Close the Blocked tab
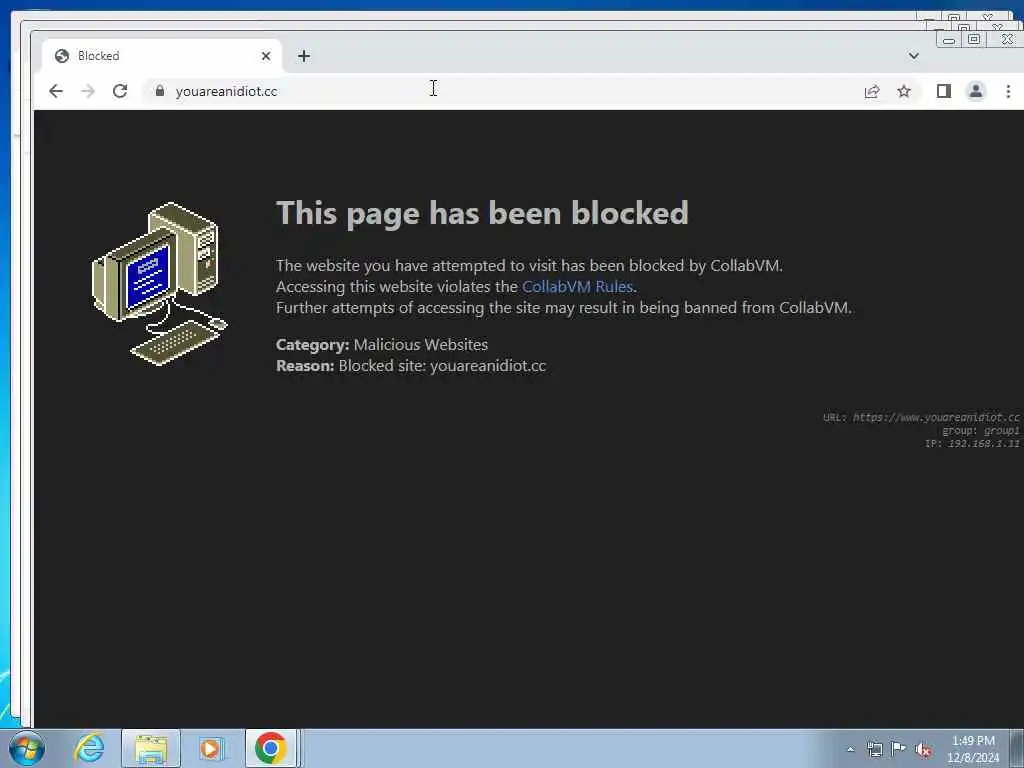The width and height of the screenshot is (1024, 768). pos(266,56)
